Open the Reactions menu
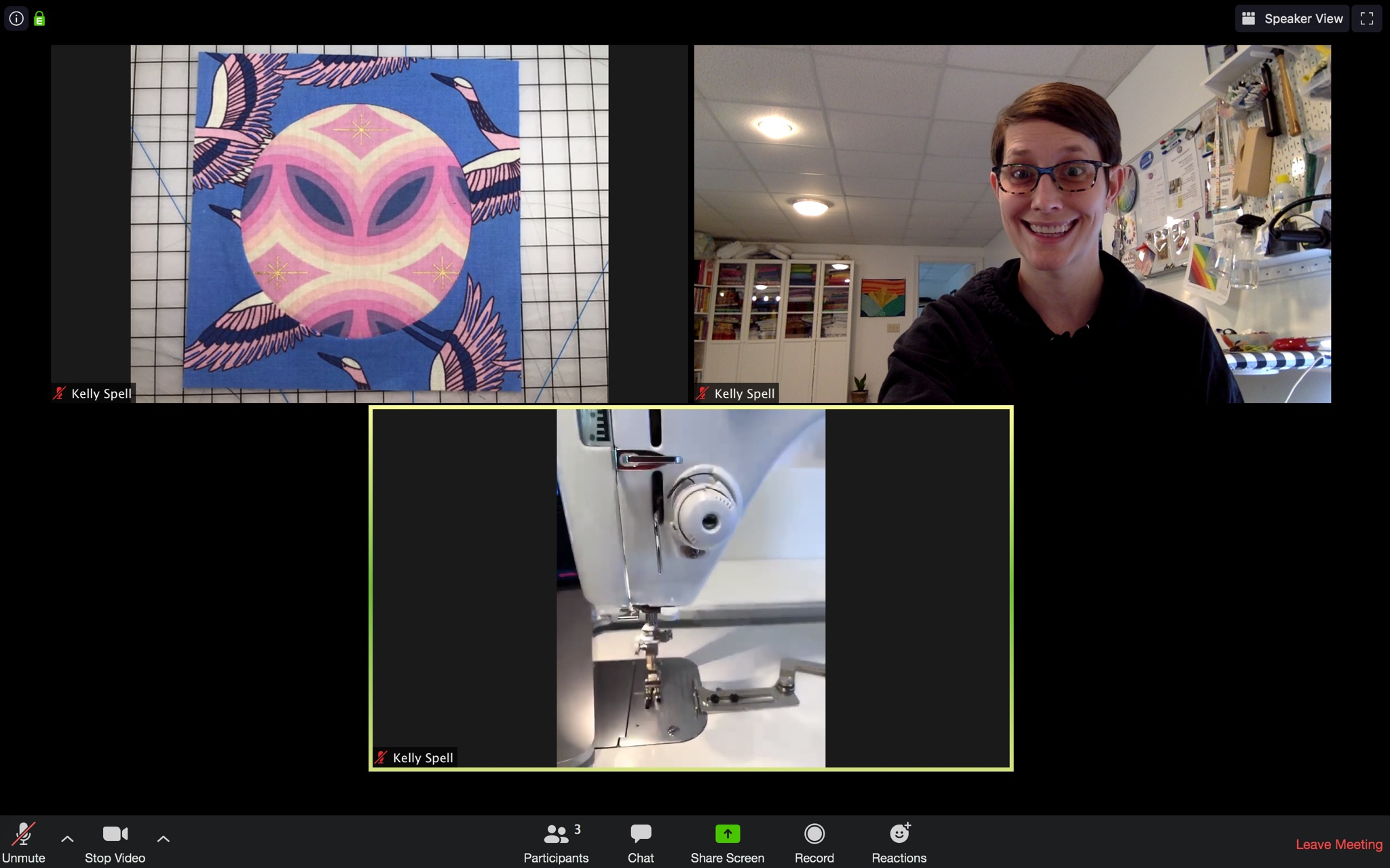 (899, 842)
